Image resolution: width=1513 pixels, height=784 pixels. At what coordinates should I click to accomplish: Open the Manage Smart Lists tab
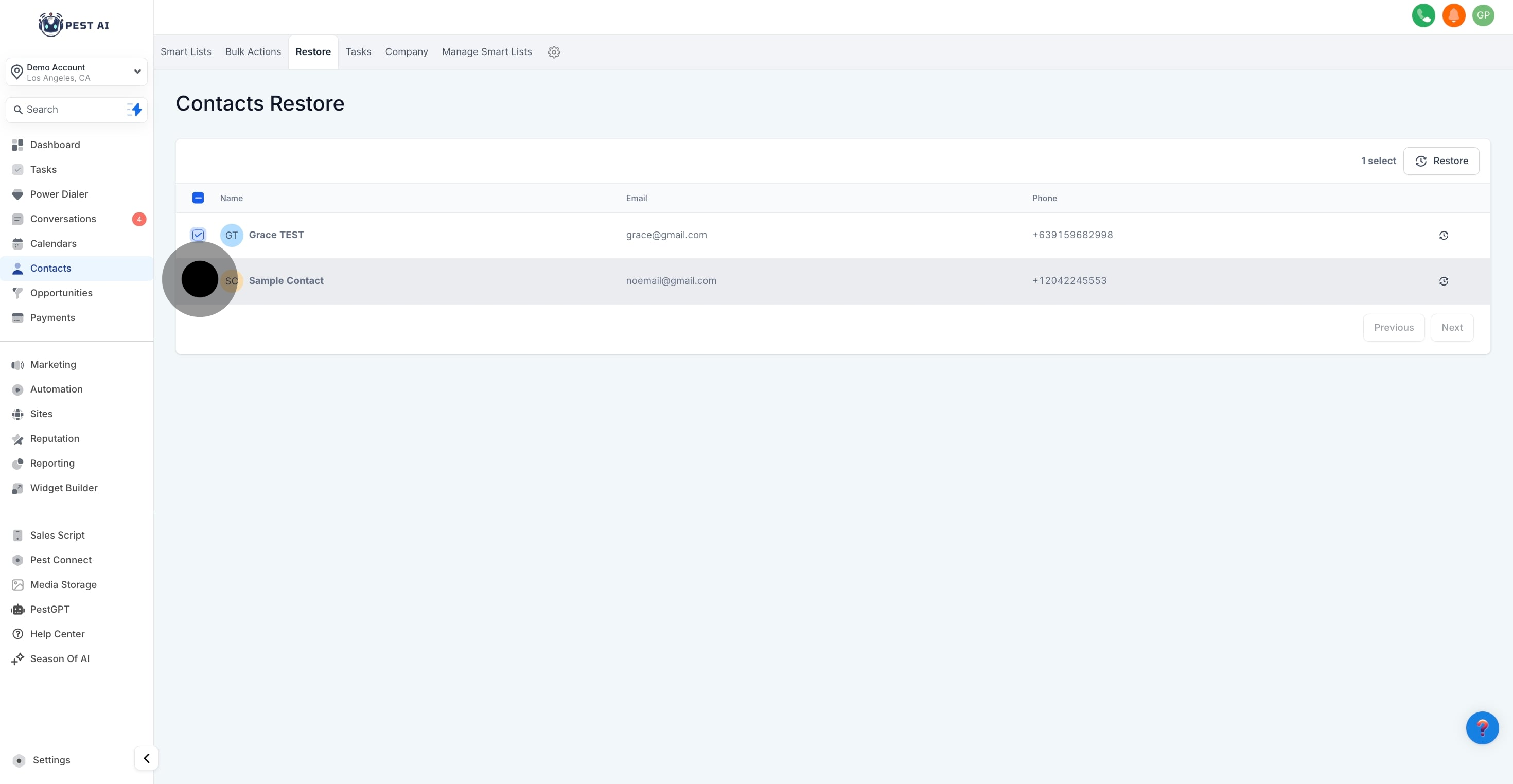point(486,51)
